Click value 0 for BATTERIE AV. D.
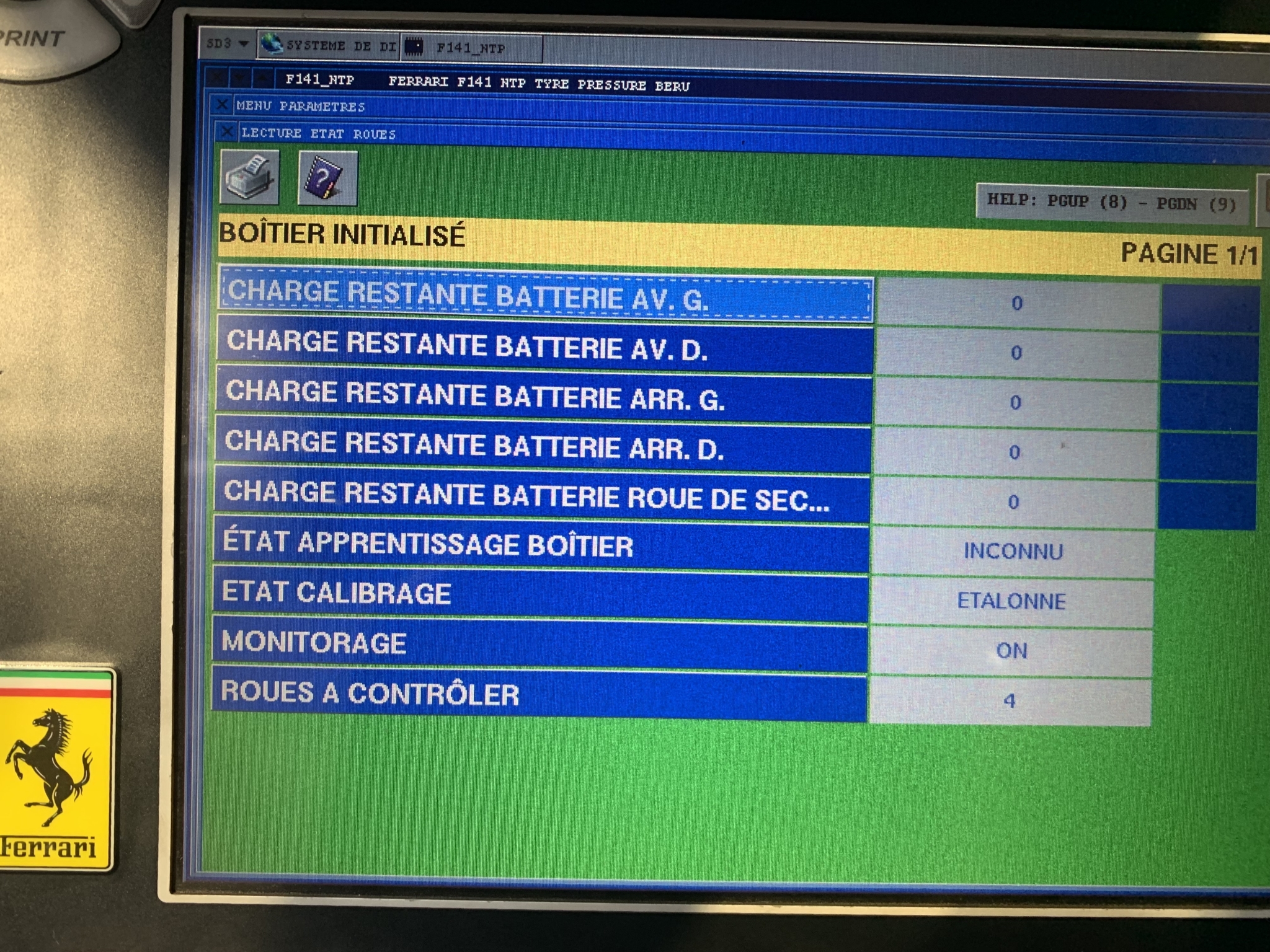This screenshot has height=952, width=1270. (1016, 353)
